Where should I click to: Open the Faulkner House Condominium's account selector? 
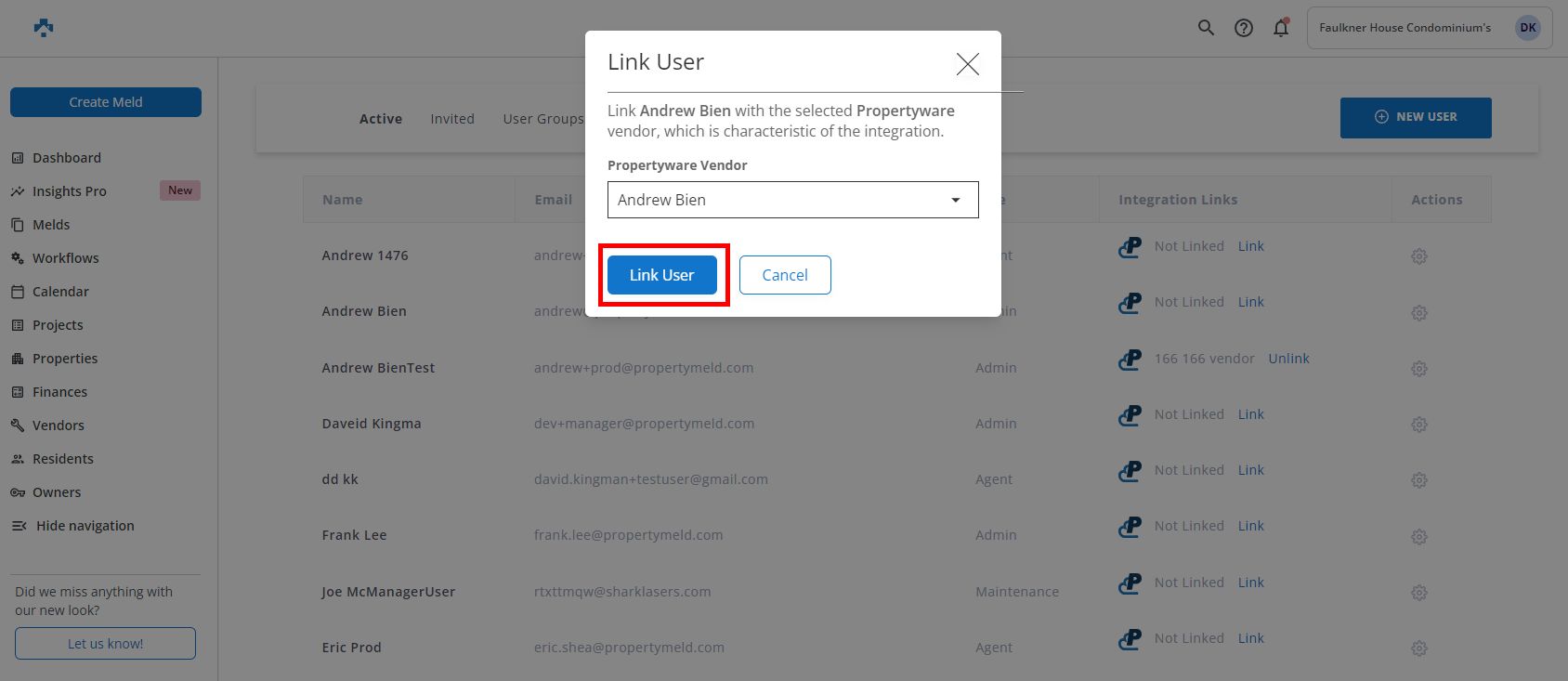point(1405,28)
